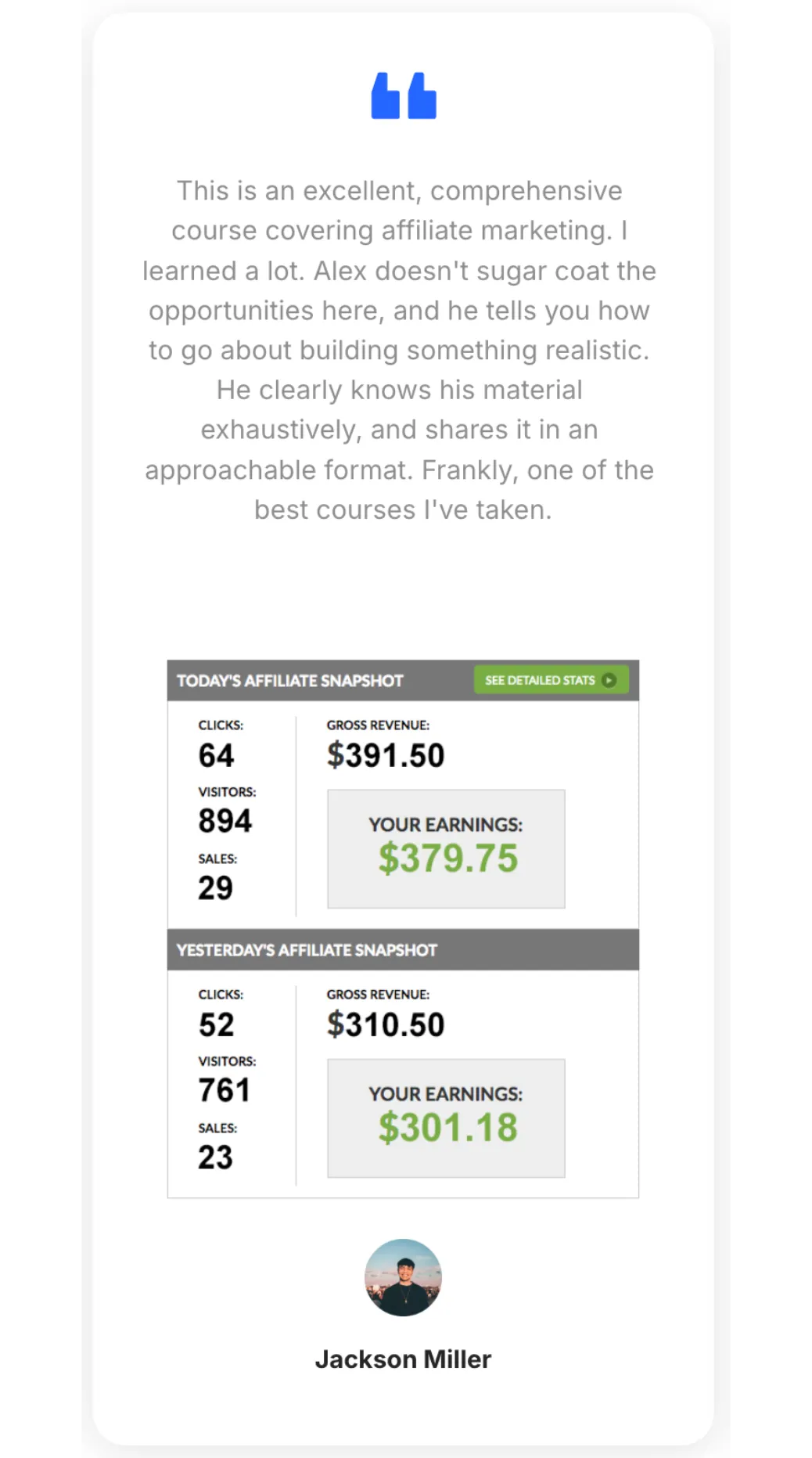Click the blue quotation mark icon
Image resolution: width=812 pixels, height=1458 pixels.
[404, 96]
